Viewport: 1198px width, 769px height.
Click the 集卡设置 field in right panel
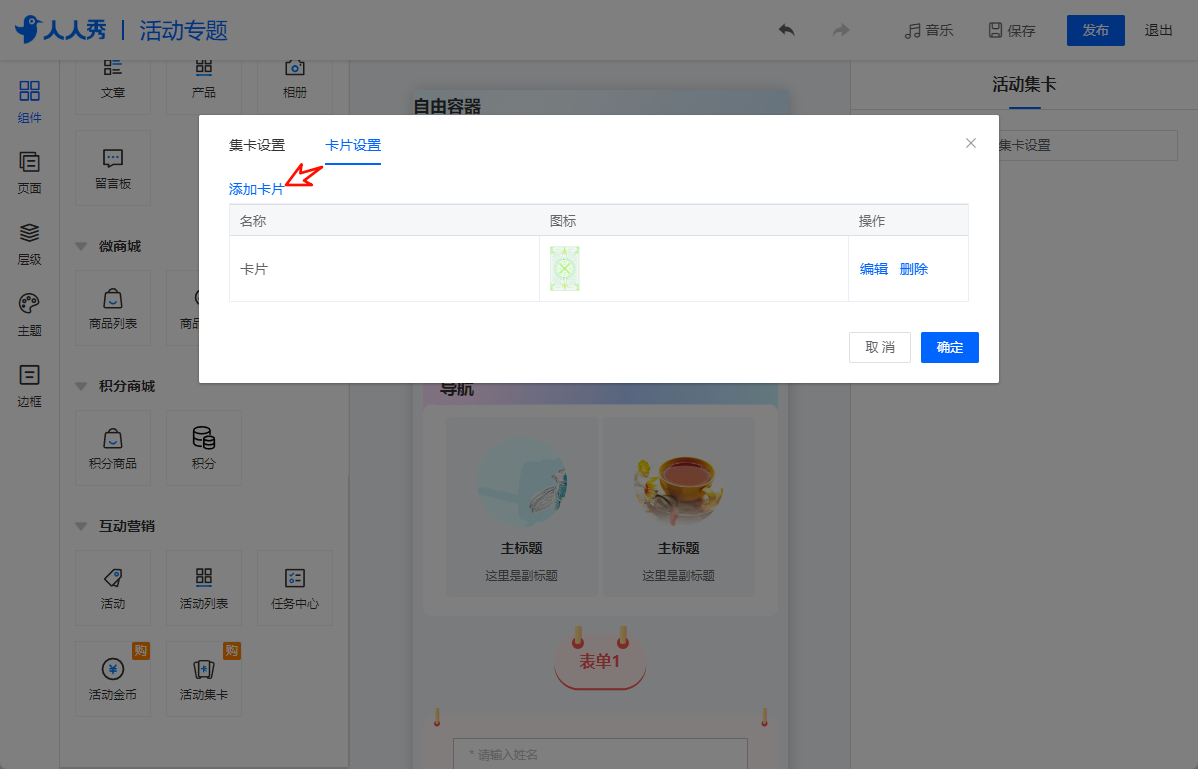point(1086,145)
